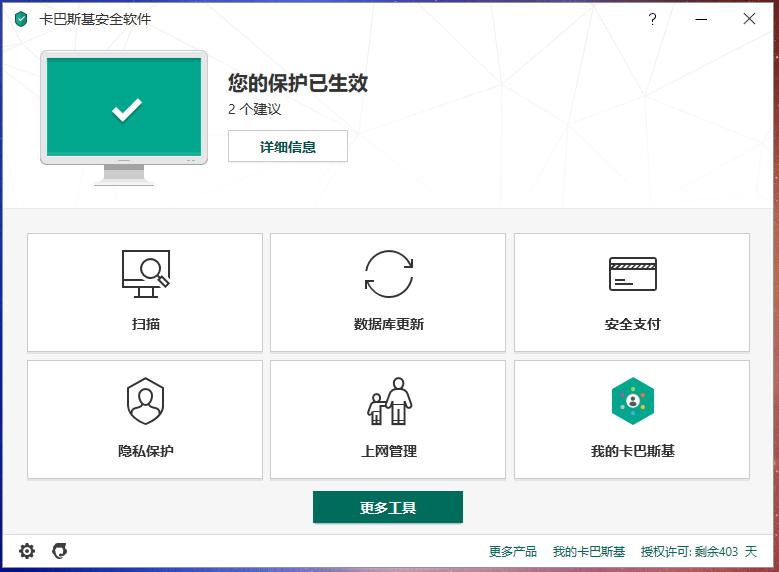Viewport: 779px width, 572px height.
Task: Click the Kaspersky shield logo in the title bar
Action: tap(21, 19)
